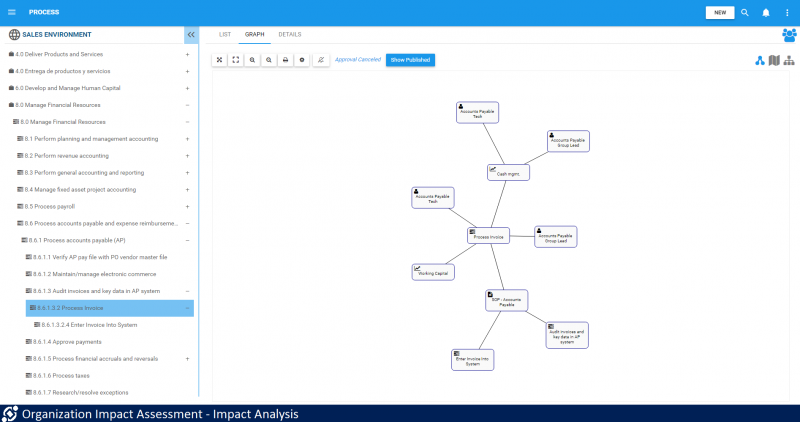This screenshot has height=422, width=800.
Task: Switch to map view icon
Action: point(774,60)
